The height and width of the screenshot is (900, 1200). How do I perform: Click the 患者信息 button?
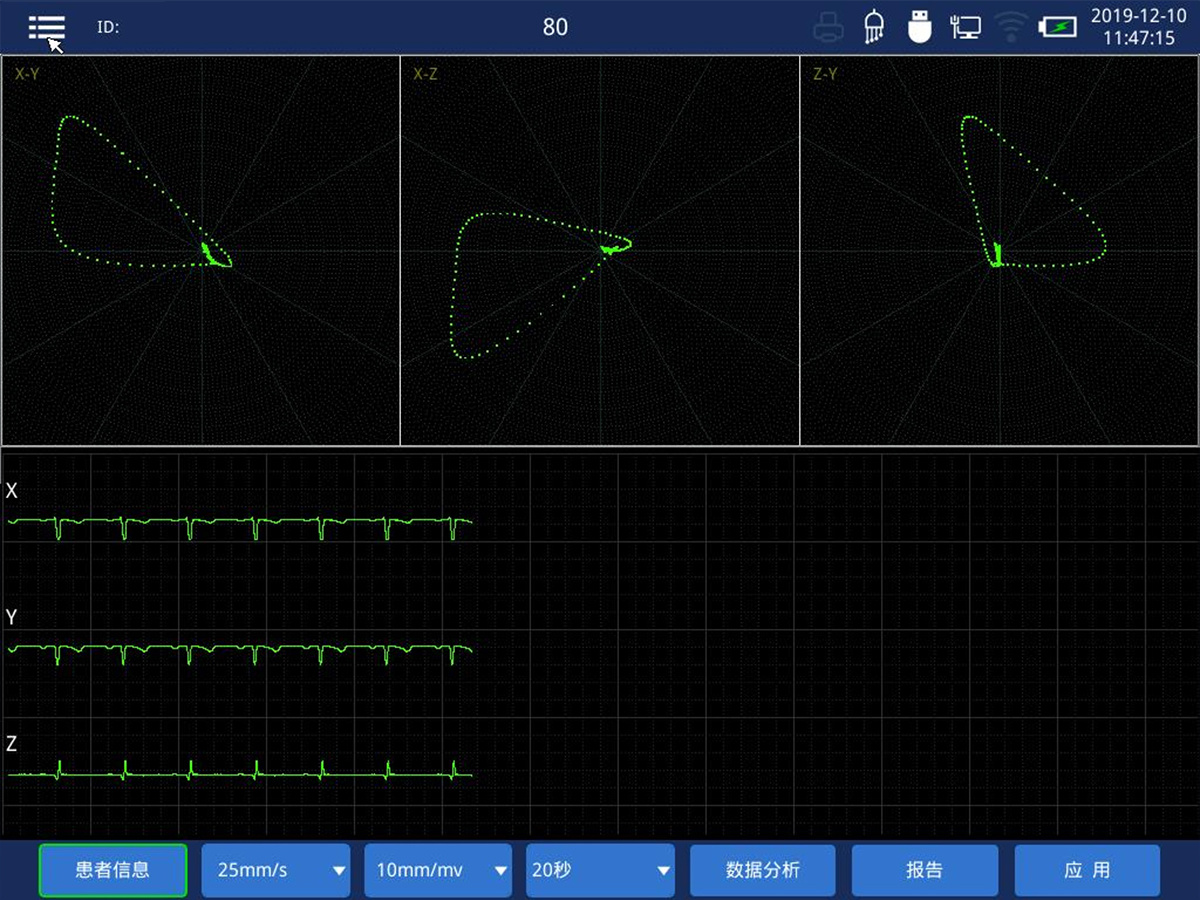[x=113, y=870]
